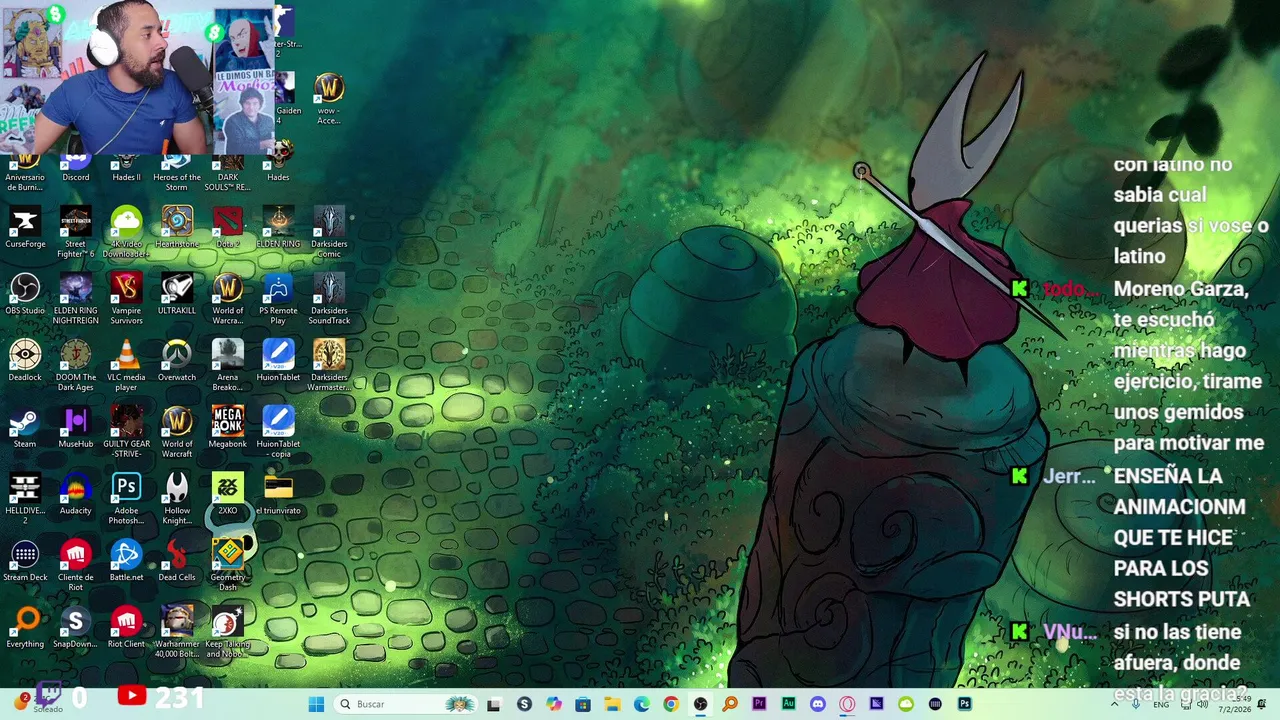Select the Darksiders SoundTrack icon
Viewport: 1280px width, 720px height.
pos(329,299)
